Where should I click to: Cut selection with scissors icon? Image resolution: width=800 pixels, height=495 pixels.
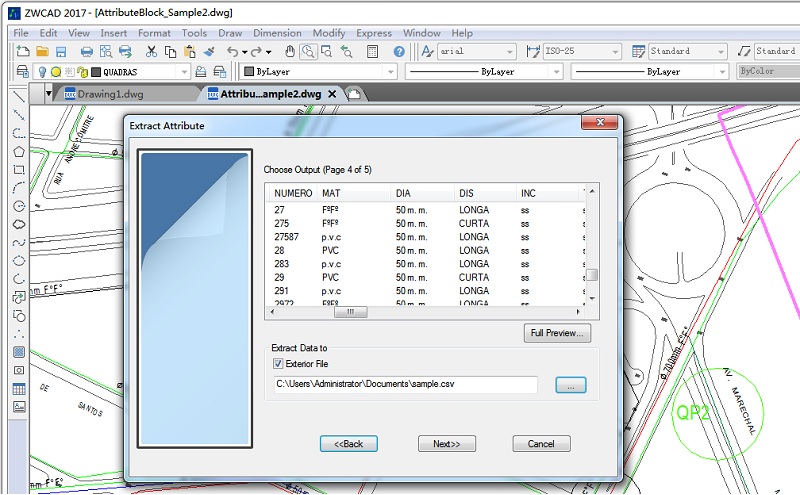coord(151,51)
